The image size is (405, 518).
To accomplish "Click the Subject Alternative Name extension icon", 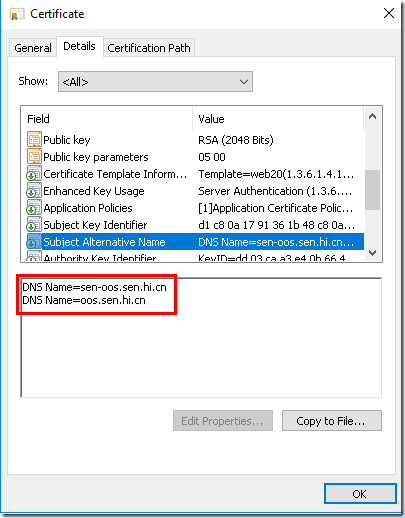I will point(34,242).
